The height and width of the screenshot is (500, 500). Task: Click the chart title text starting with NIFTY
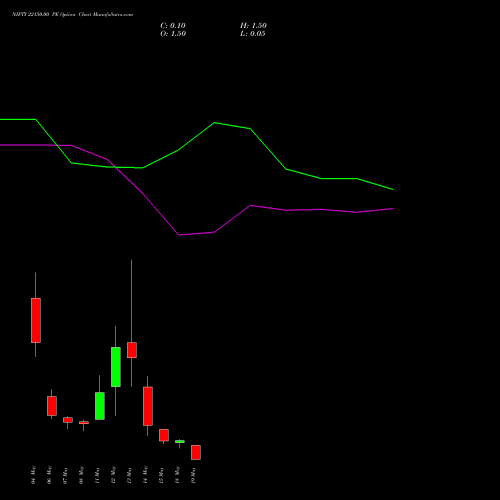tap(72, 15)
